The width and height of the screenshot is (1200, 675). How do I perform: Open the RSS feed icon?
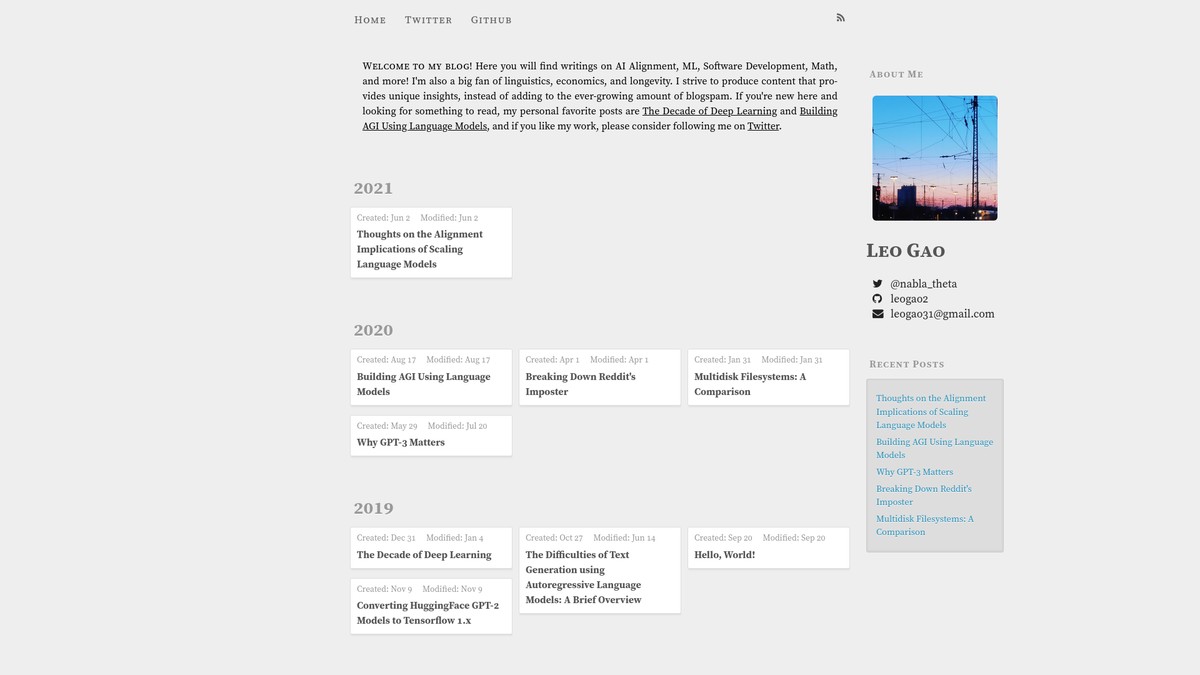point(840,18)
